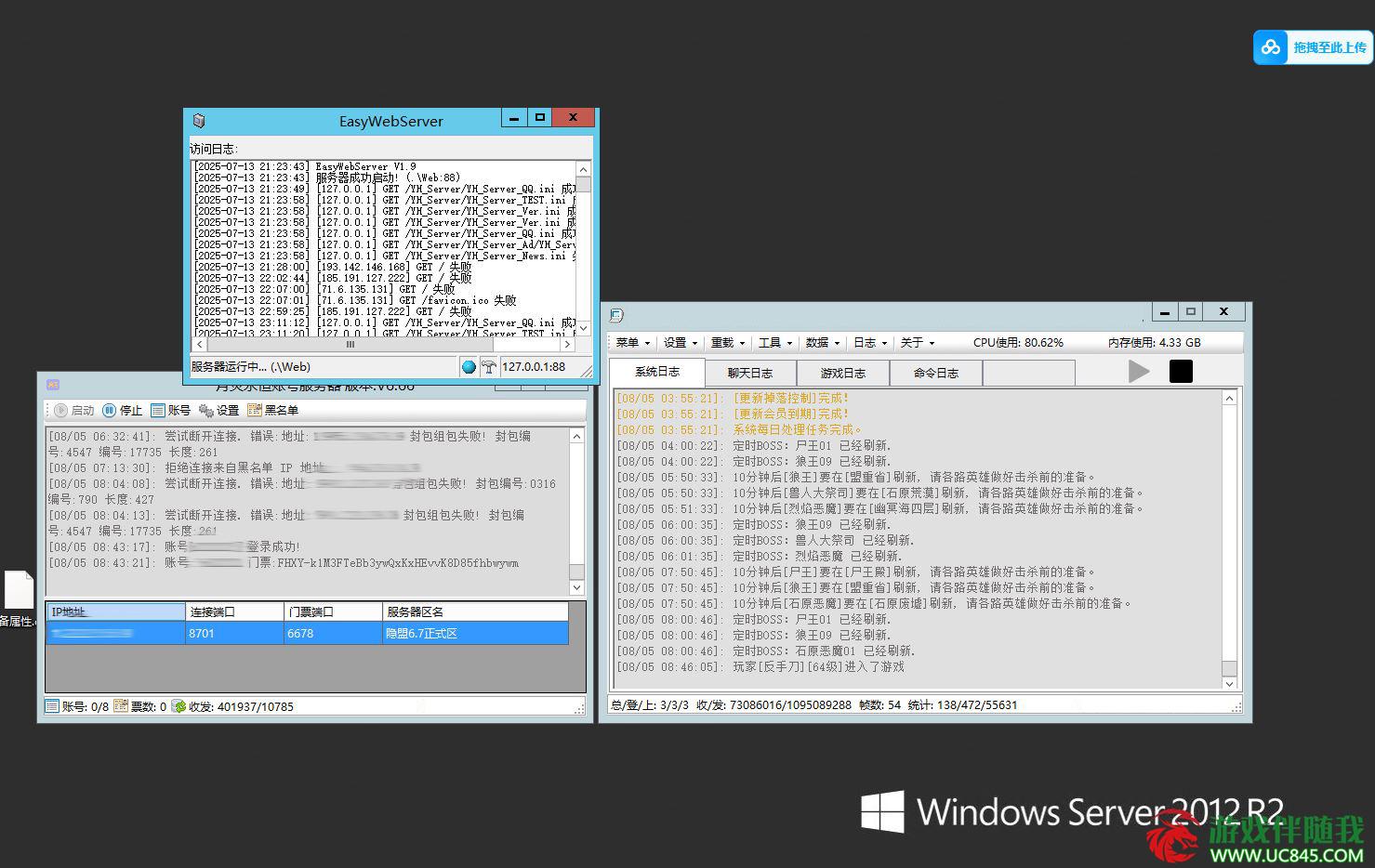Sort by the 服务器区名 column header

475,612
